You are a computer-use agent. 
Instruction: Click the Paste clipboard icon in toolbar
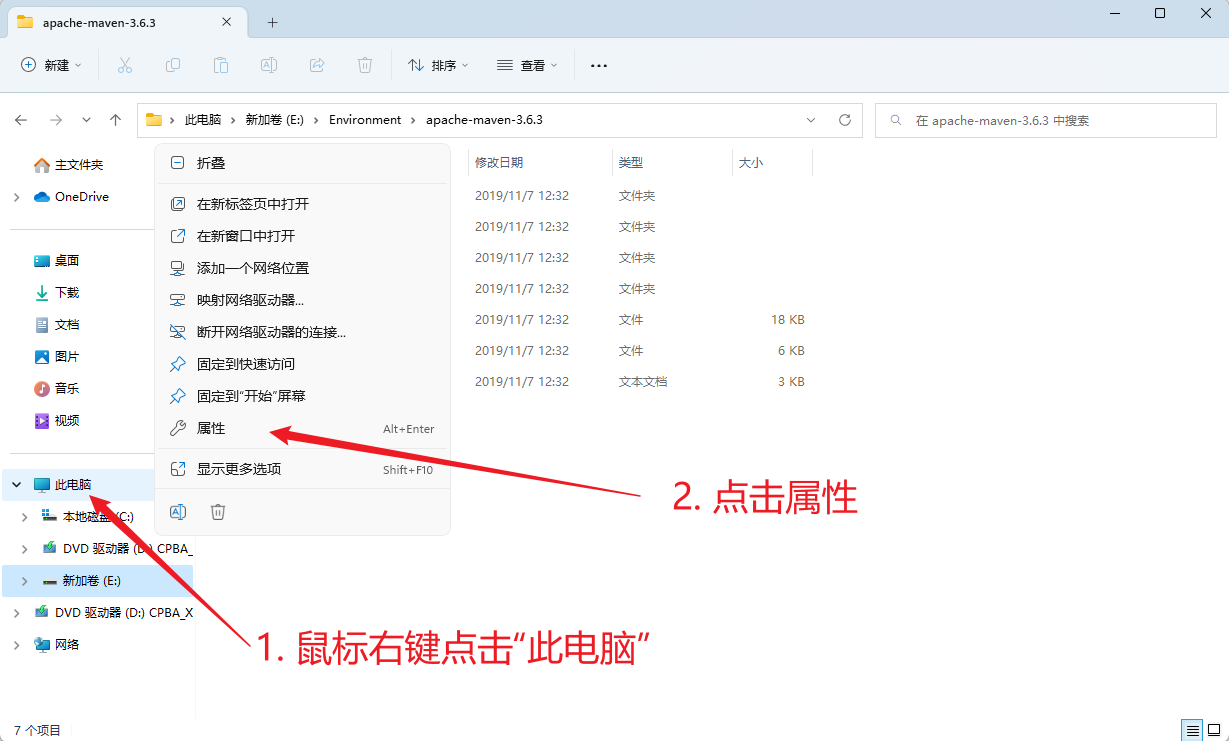coord(221,65)
